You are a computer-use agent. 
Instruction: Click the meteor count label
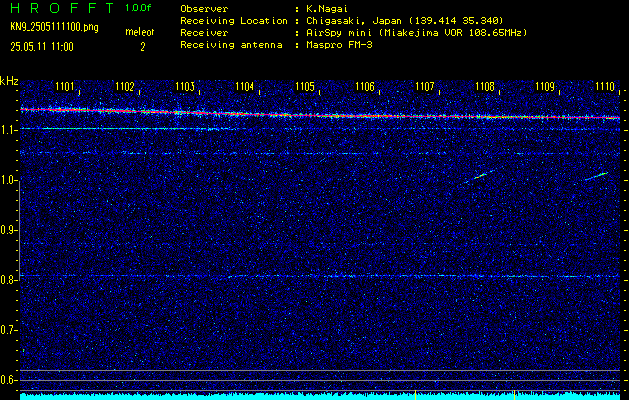click(x=140, y=32)
